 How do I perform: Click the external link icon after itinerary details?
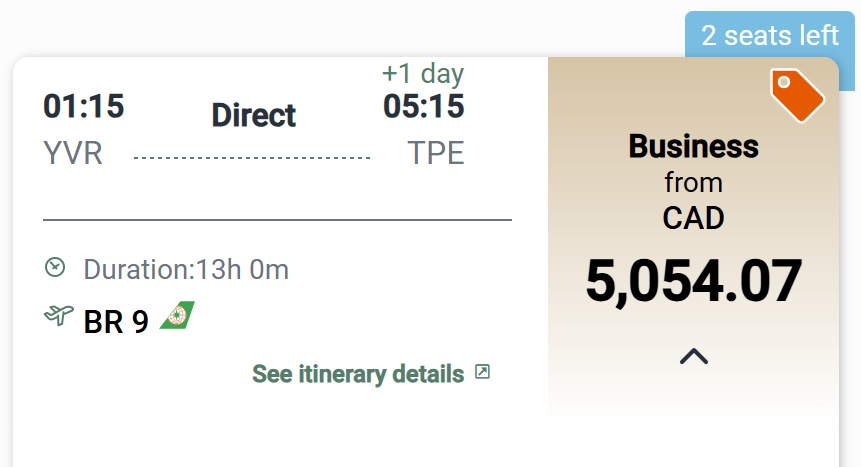[482, 372]
